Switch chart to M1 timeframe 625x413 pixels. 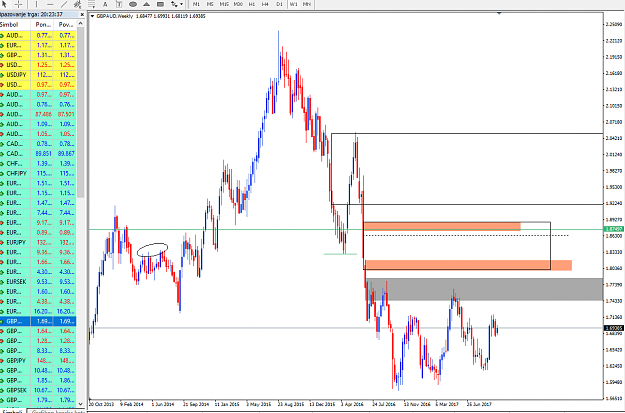[x=196, y=4]
